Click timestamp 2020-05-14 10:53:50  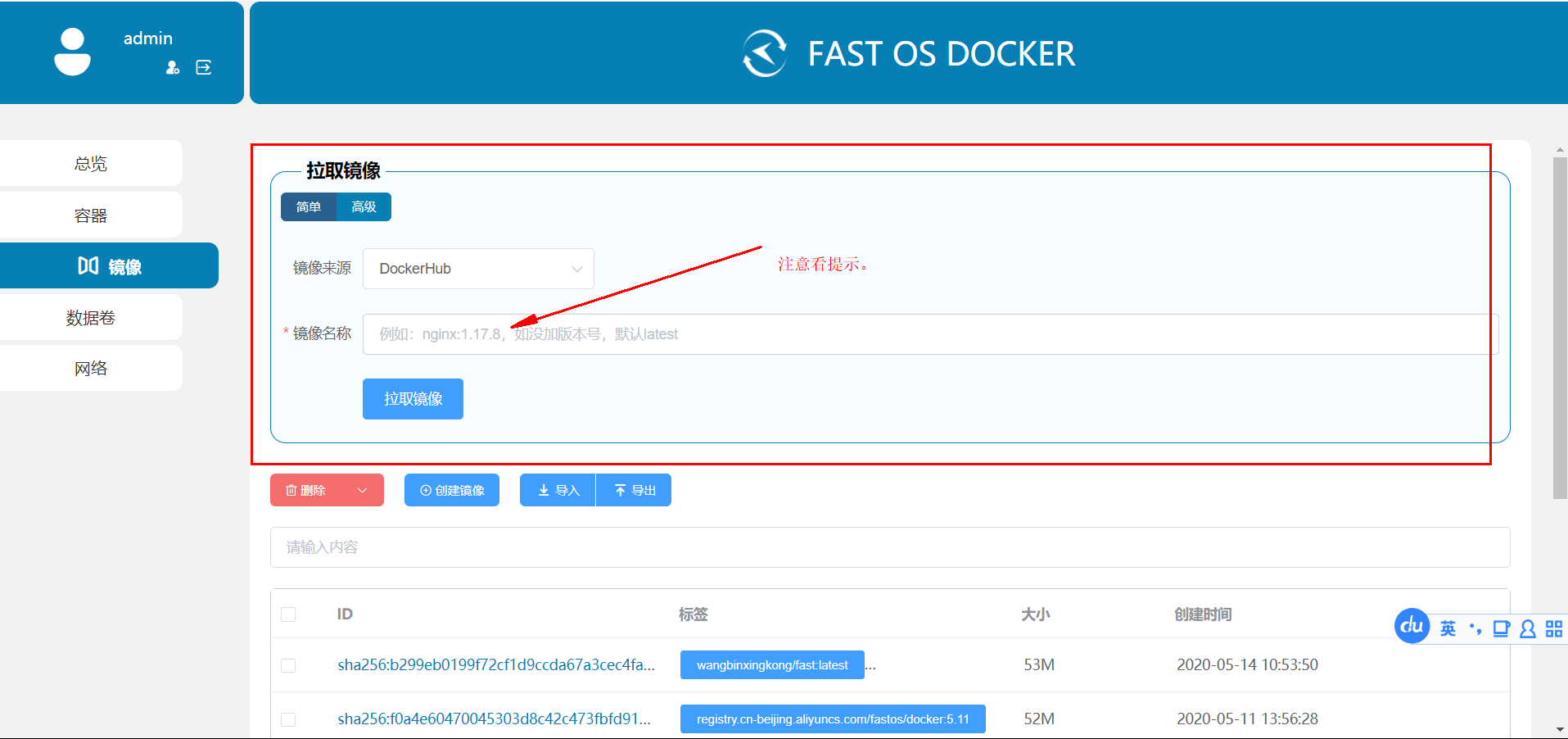(1247, 664)
